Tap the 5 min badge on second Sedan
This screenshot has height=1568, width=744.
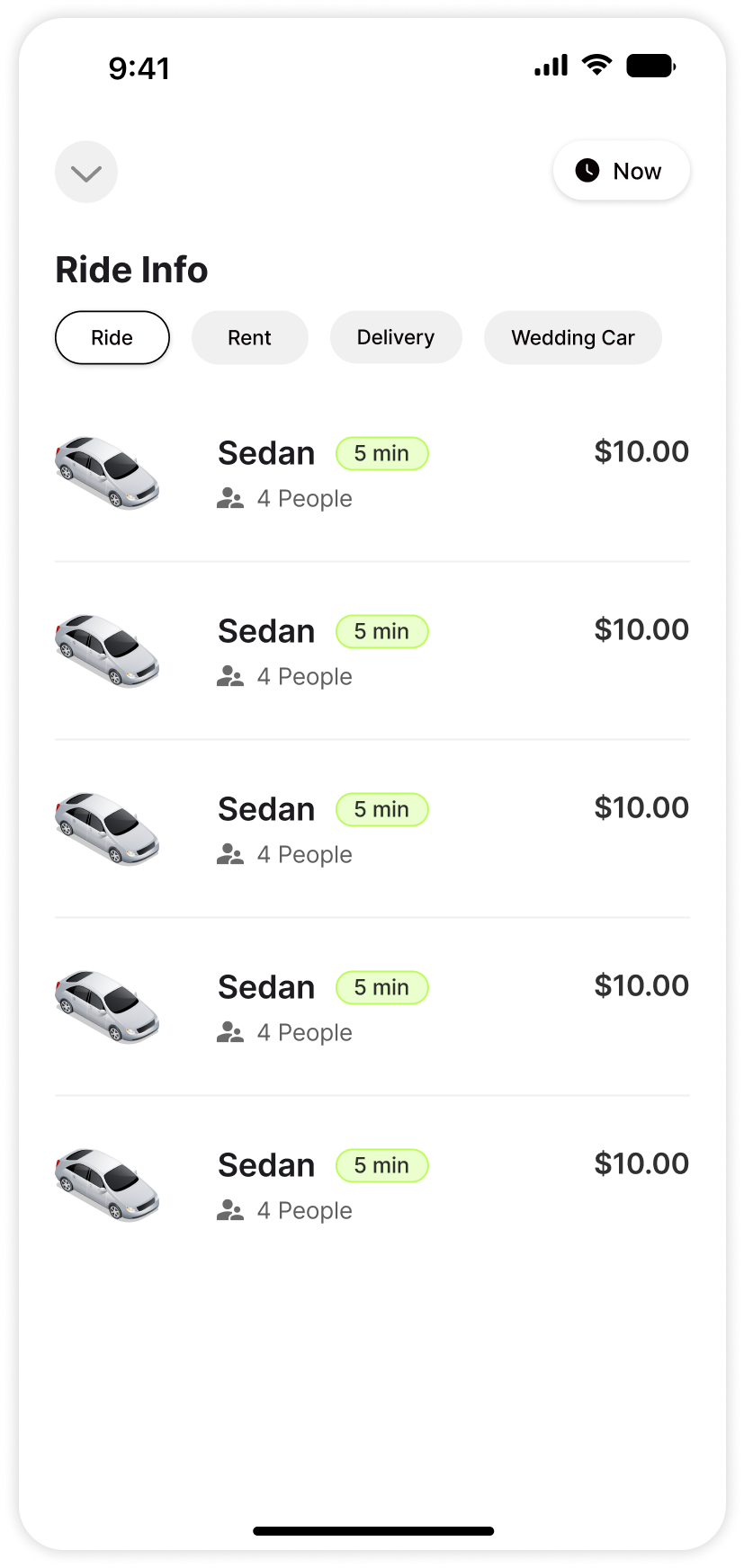click(x=382, y=632)
